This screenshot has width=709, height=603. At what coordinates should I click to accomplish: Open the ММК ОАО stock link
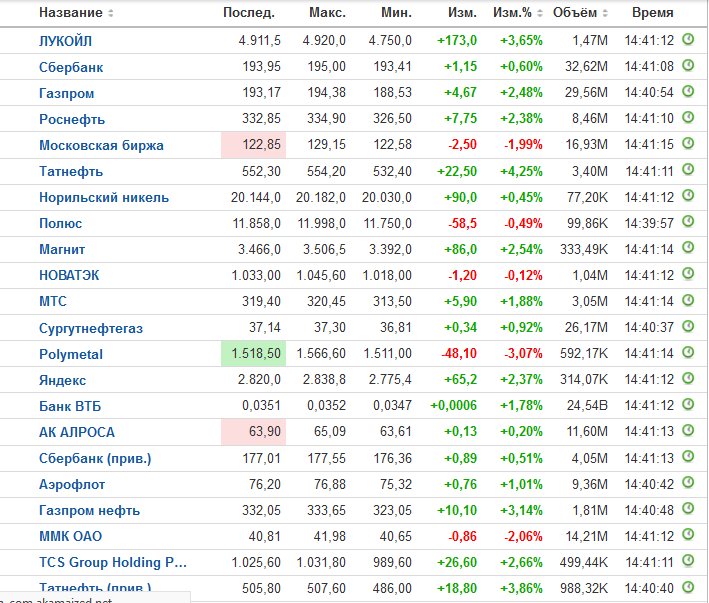pyautogui.click(x=71, y=537)
